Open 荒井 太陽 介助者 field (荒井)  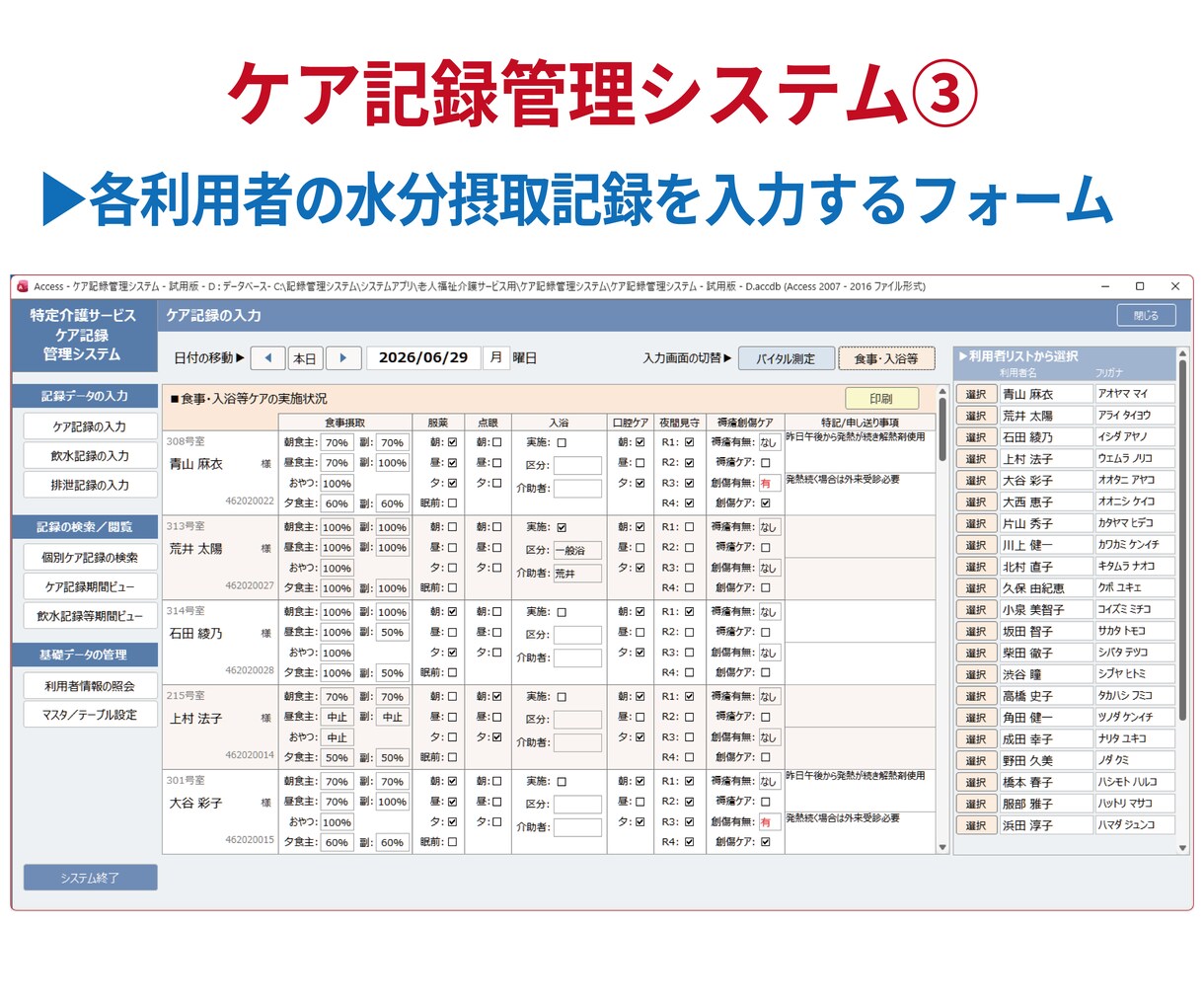coord(577,573)
